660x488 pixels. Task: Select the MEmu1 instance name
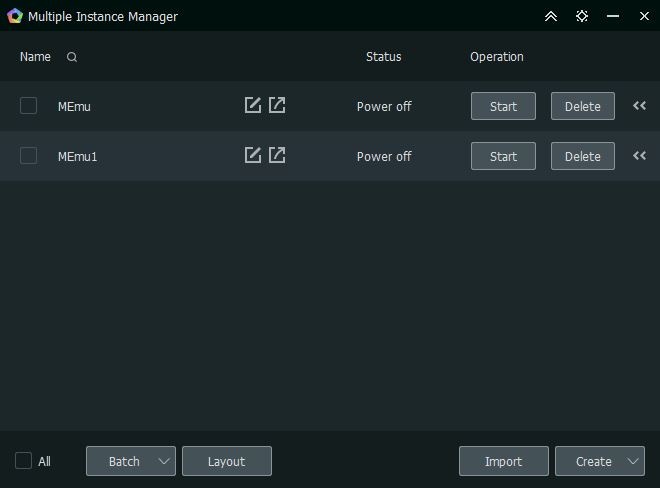tap(77, 157)
